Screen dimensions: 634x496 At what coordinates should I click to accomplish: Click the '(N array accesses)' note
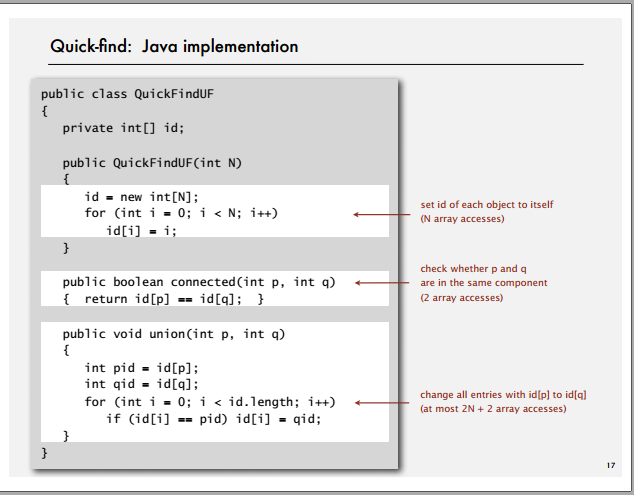(x=462, y=219)
